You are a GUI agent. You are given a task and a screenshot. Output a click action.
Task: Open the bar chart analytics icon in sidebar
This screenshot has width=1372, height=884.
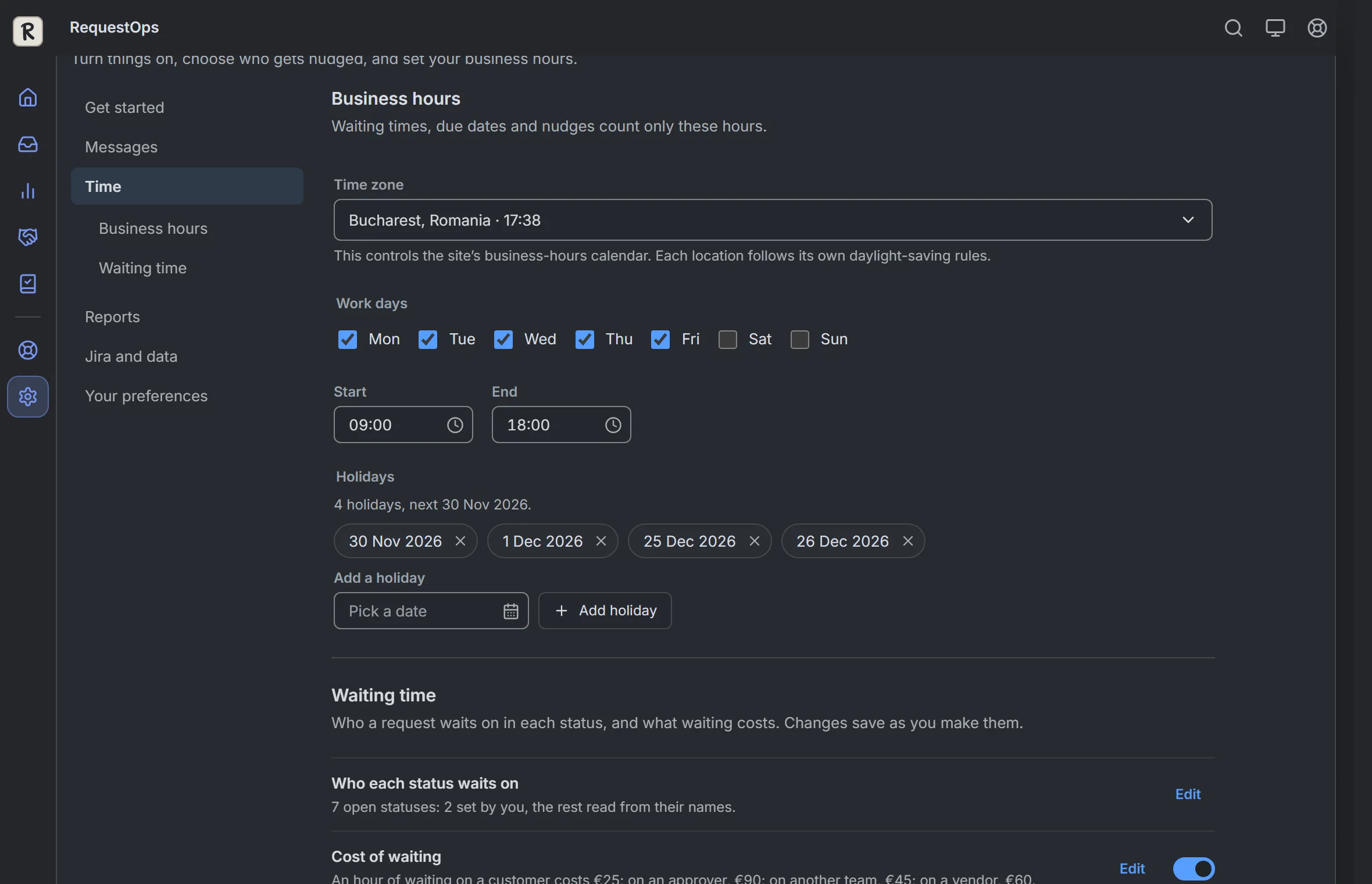click(28, 190)
